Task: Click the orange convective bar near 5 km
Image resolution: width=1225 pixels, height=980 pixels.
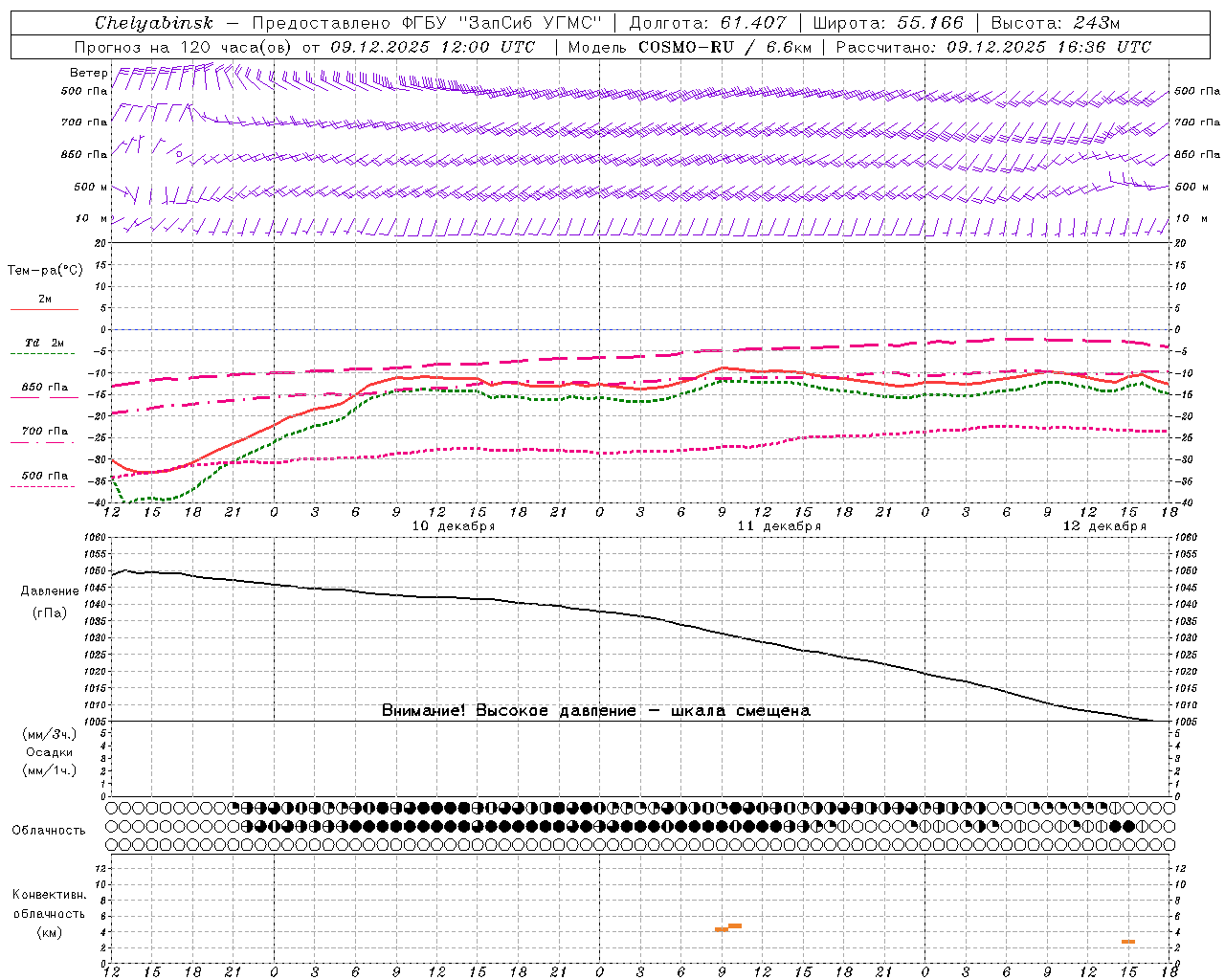Action: (735, 925)
